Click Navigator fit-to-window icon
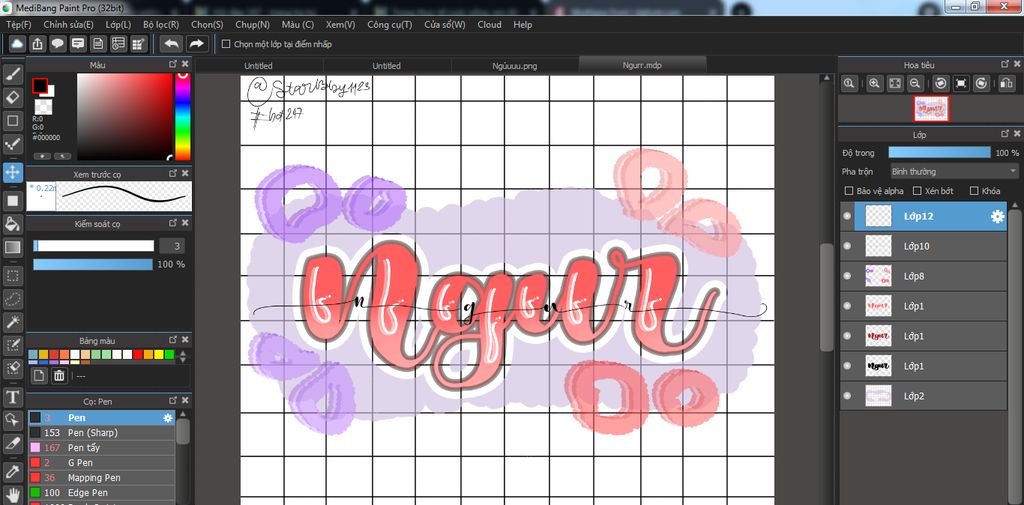 [895, 83]
